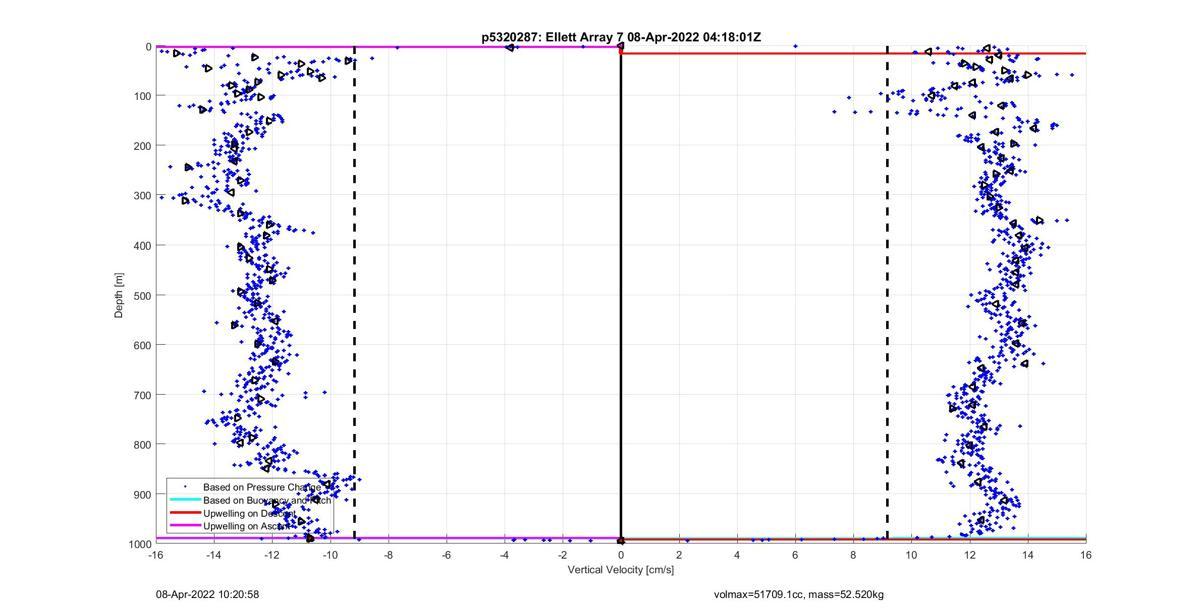
Task: Click legend entry 'Upwelling on Ascent'
Action: [x=247, y=526]
